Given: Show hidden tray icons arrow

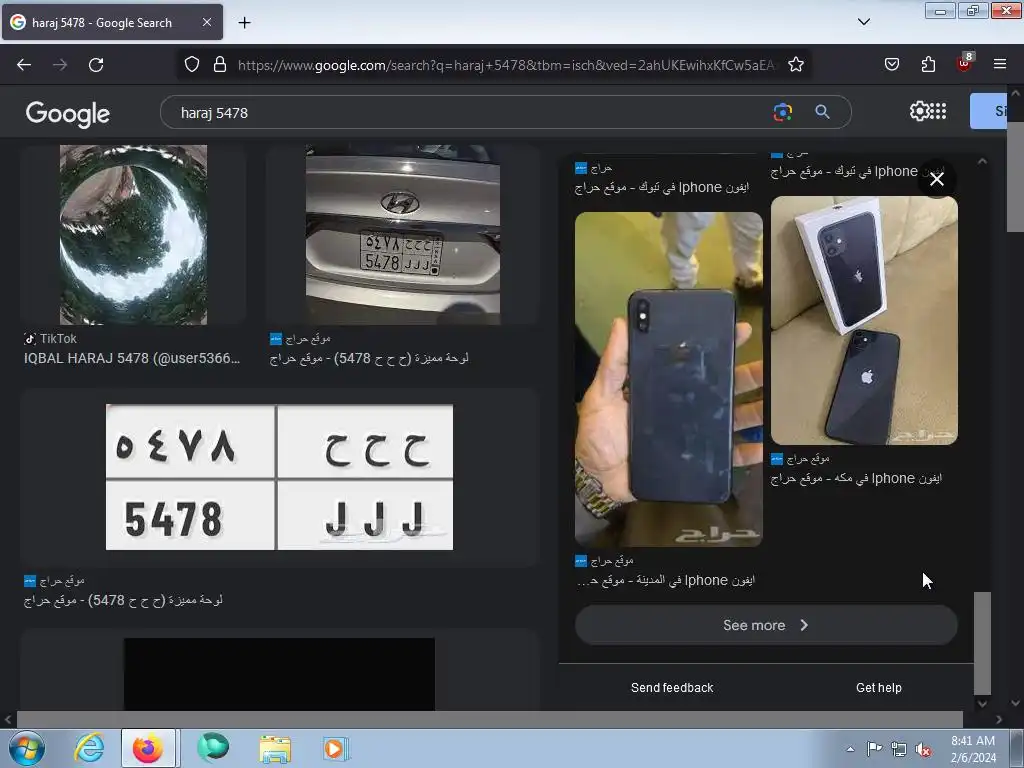Looking at the screenshot, I should (x=850, y=749).
